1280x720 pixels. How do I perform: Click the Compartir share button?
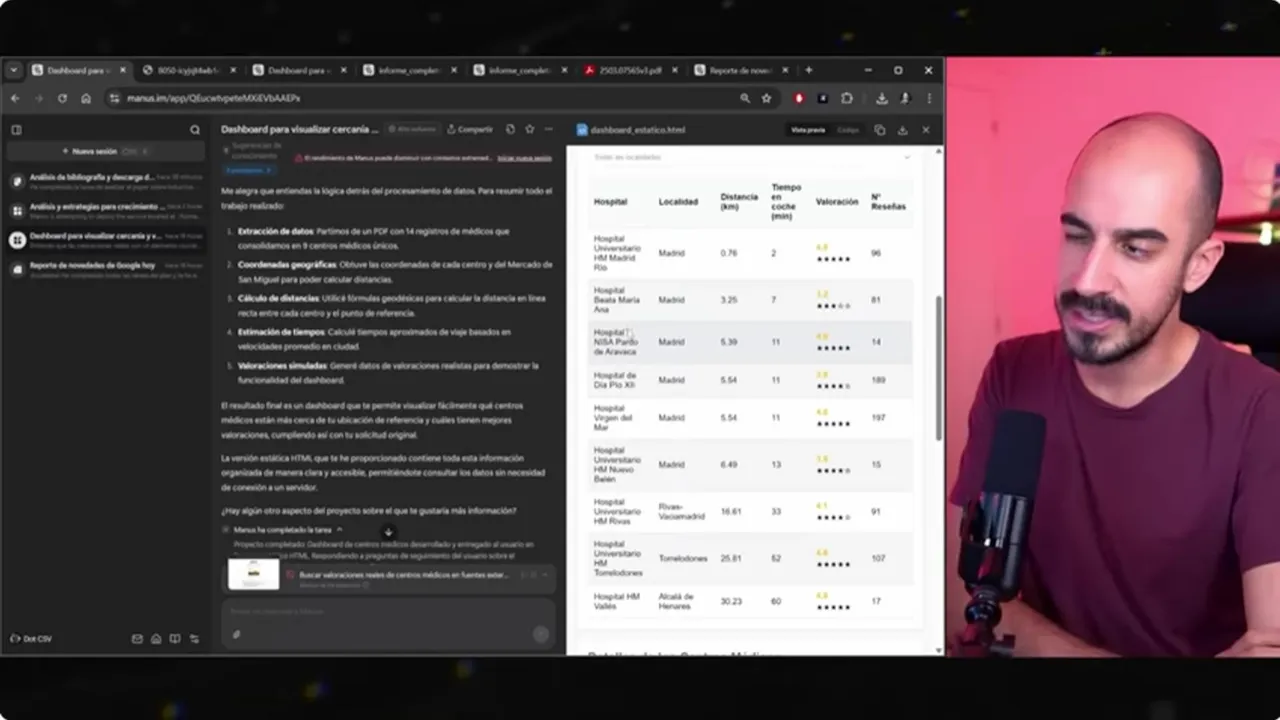pos(470,129)
